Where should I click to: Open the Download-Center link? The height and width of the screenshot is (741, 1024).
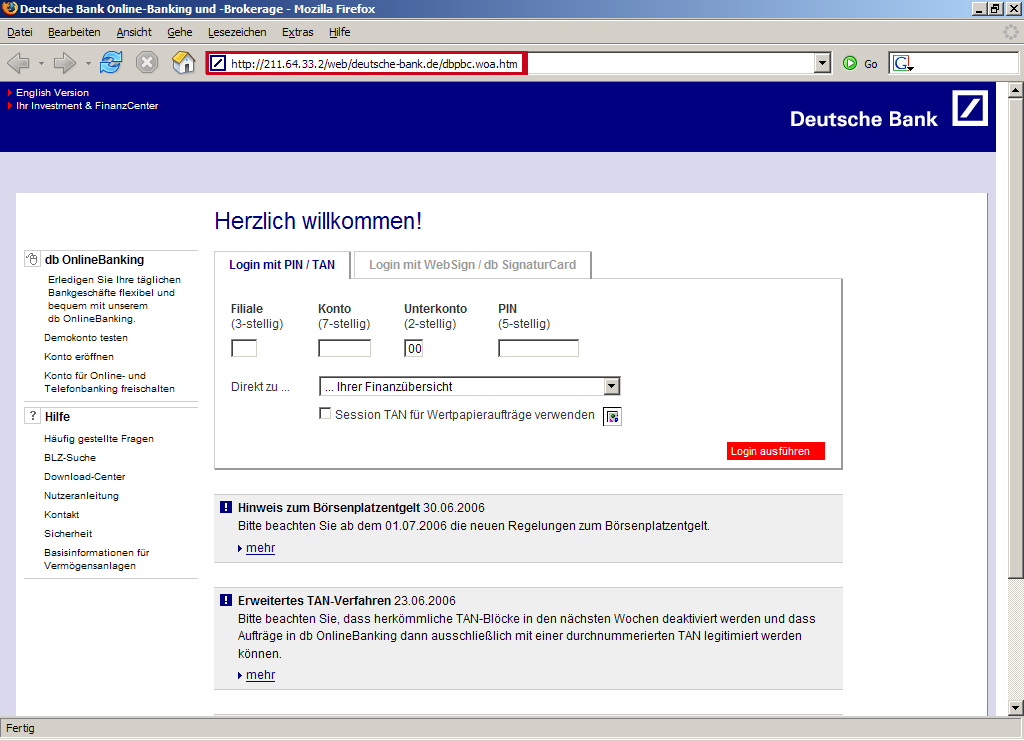(84, 477)
